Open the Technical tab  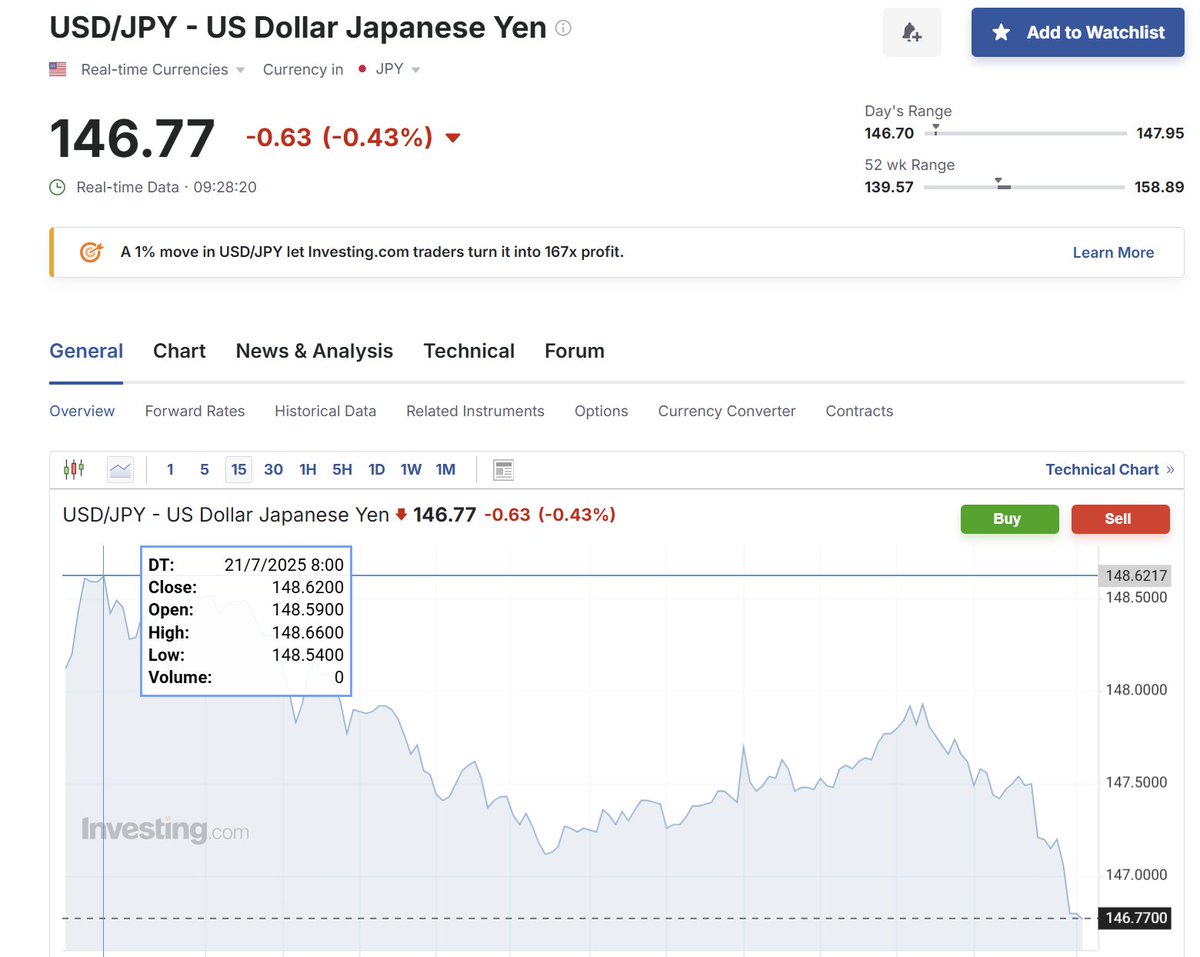tap(469, 351)
